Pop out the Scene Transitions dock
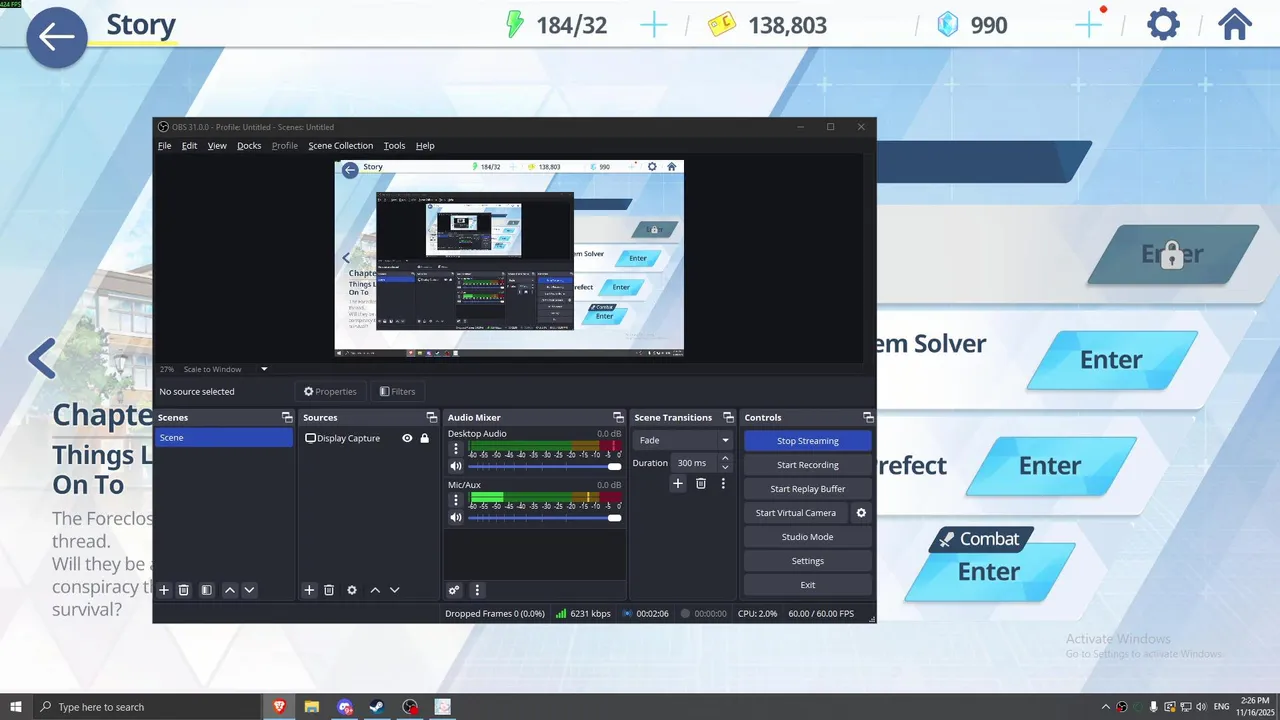The height and width of the screenshot is (720, 1280). click(728, 417)
